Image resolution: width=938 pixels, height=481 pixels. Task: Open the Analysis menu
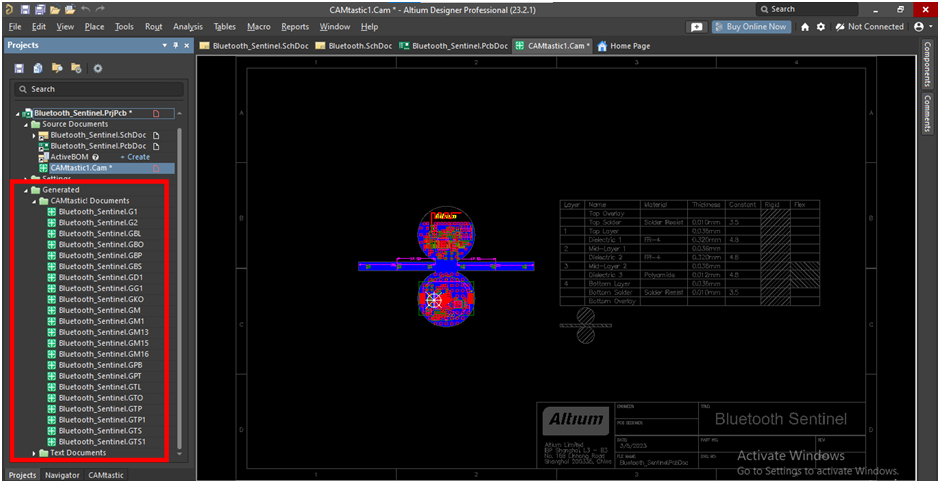coord(187,27)
